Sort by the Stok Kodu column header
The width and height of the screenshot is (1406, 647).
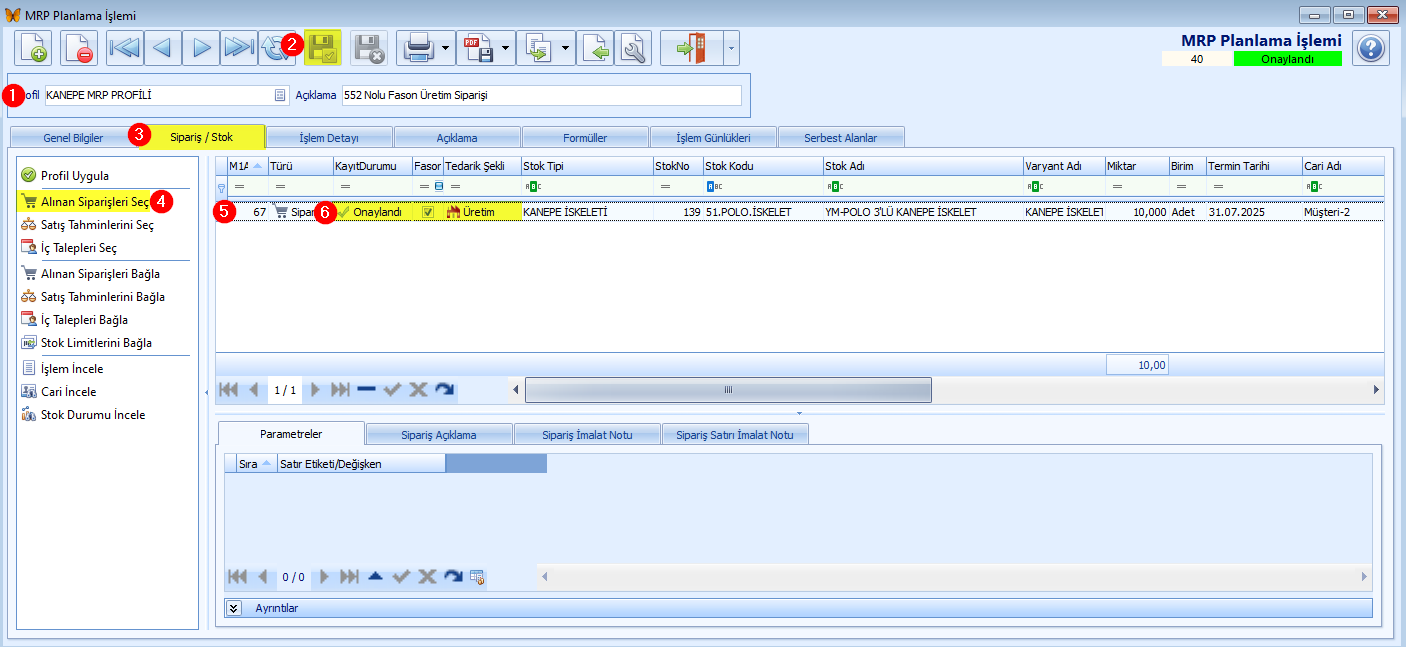tap(763, 166)
